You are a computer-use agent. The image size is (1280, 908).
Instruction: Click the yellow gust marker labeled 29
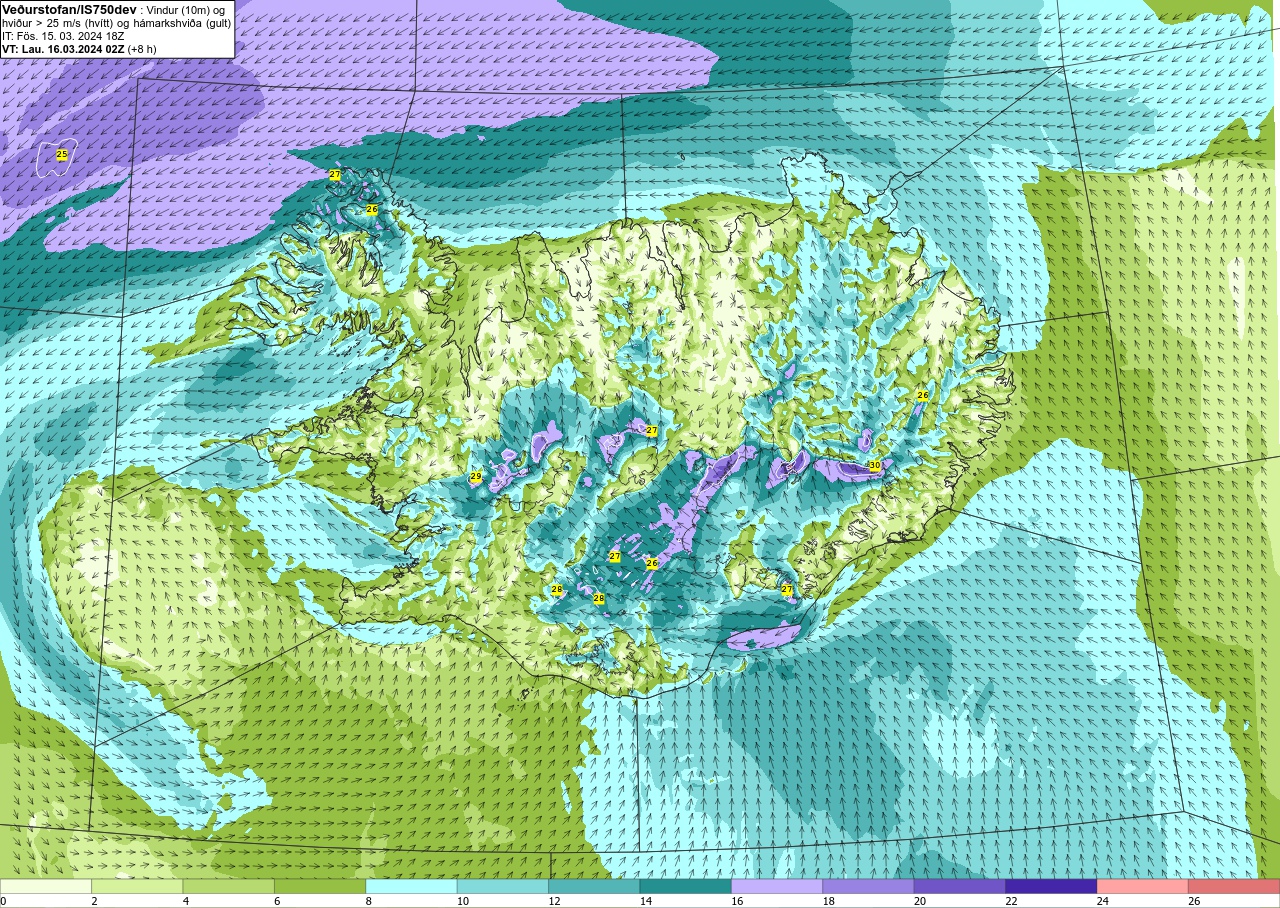coord(476,477)
